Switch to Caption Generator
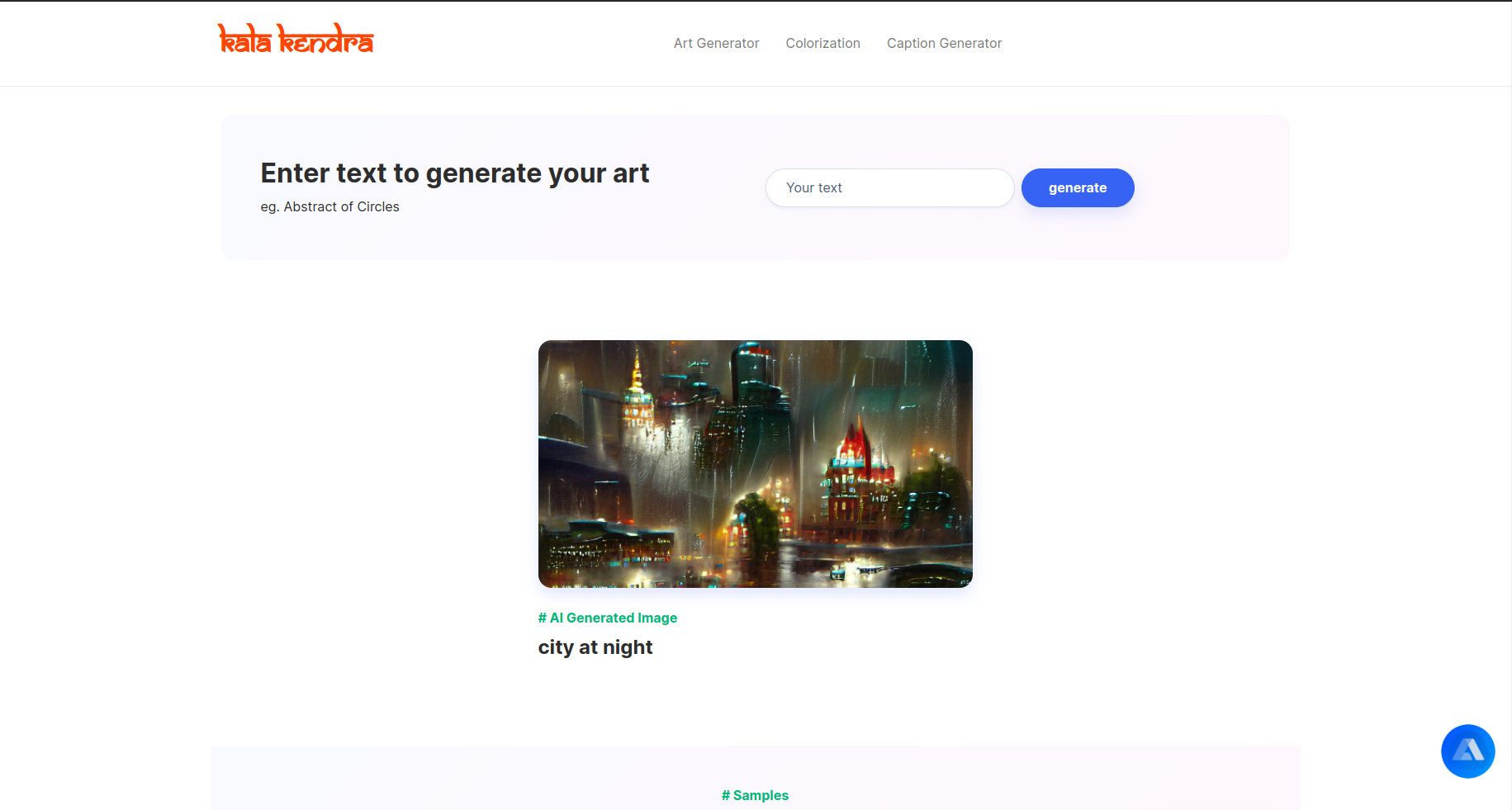Viewport: 1512px width, 810px height. click(944, 43)
